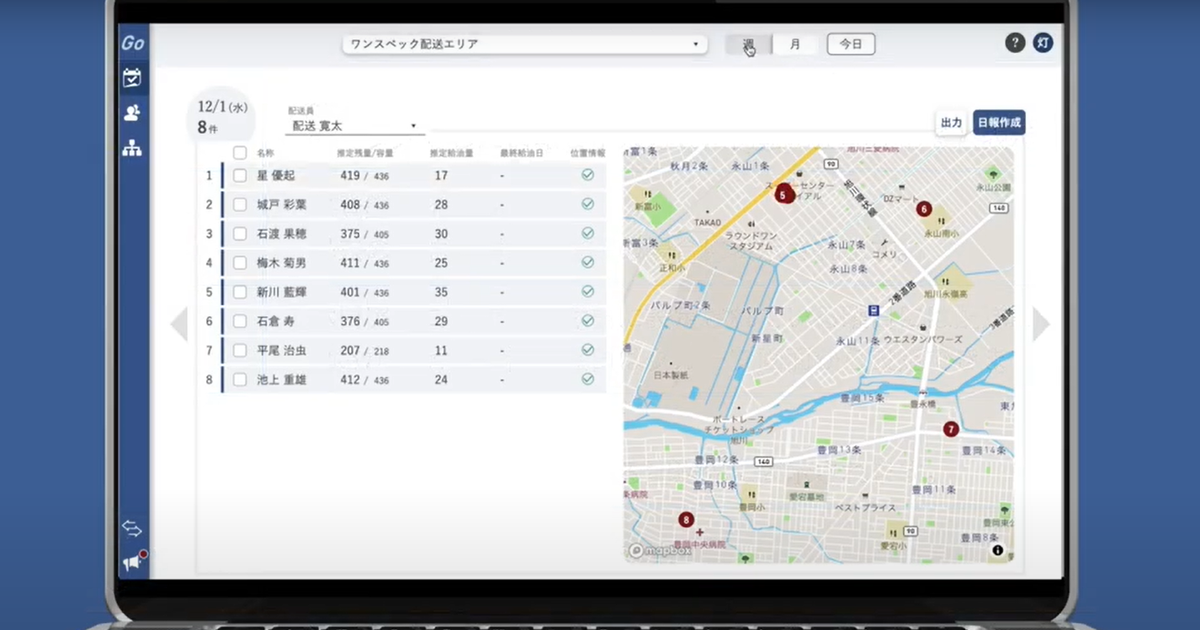Tick the checkbox for 星 優起
Viewport: 1200px width, 630px height.
240,175
